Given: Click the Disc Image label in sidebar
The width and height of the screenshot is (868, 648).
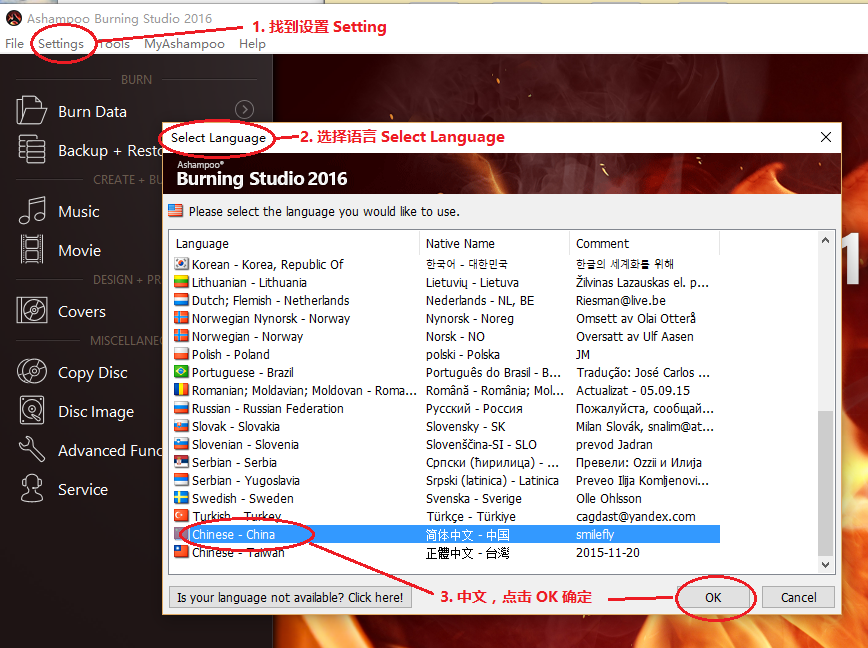Looking at the screenshot, I should (x=96, y=412).
